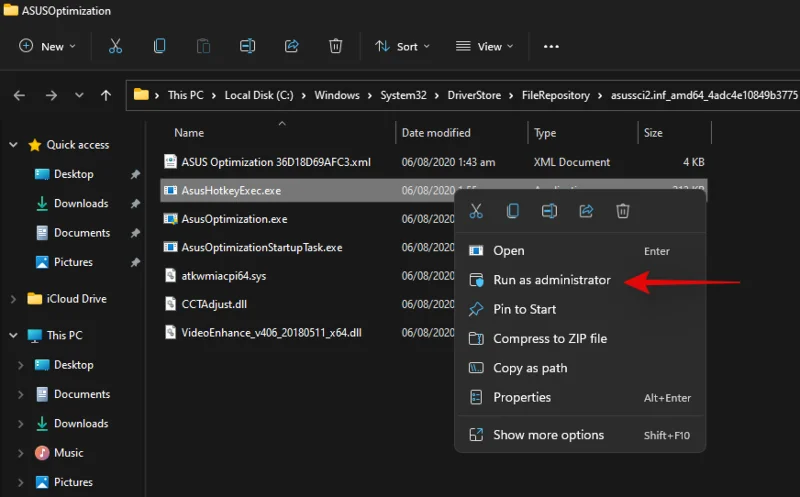Click the New button in the toolbar
800x497 pixels.
click(x=46, y=46)
